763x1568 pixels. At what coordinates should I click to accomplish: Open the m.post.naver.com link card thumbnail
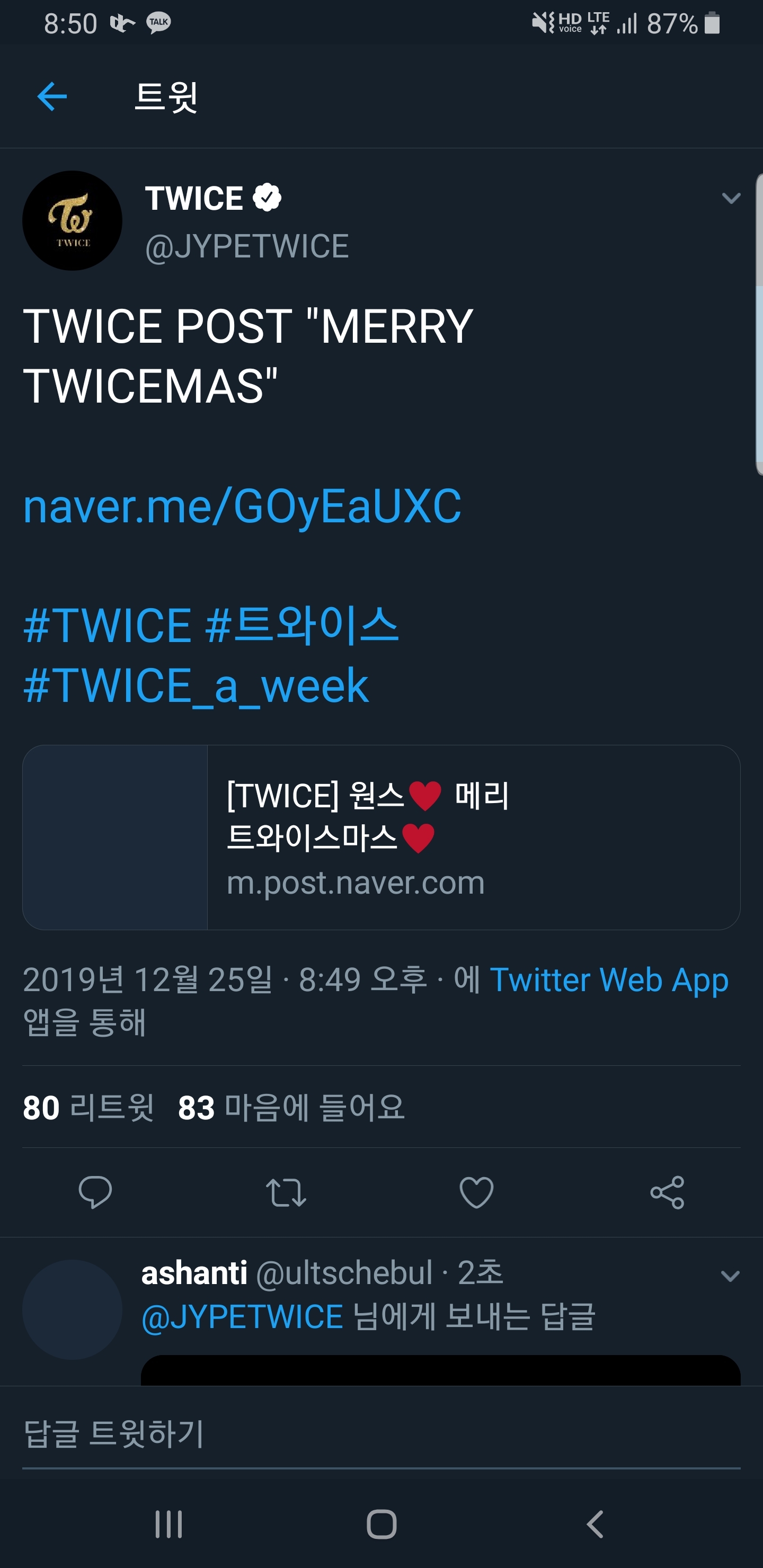pos(115,838)
